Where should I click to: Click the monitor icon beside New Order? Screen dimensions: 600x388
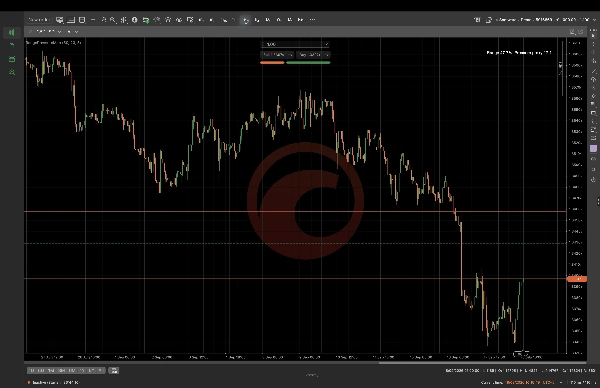[60, 20]
